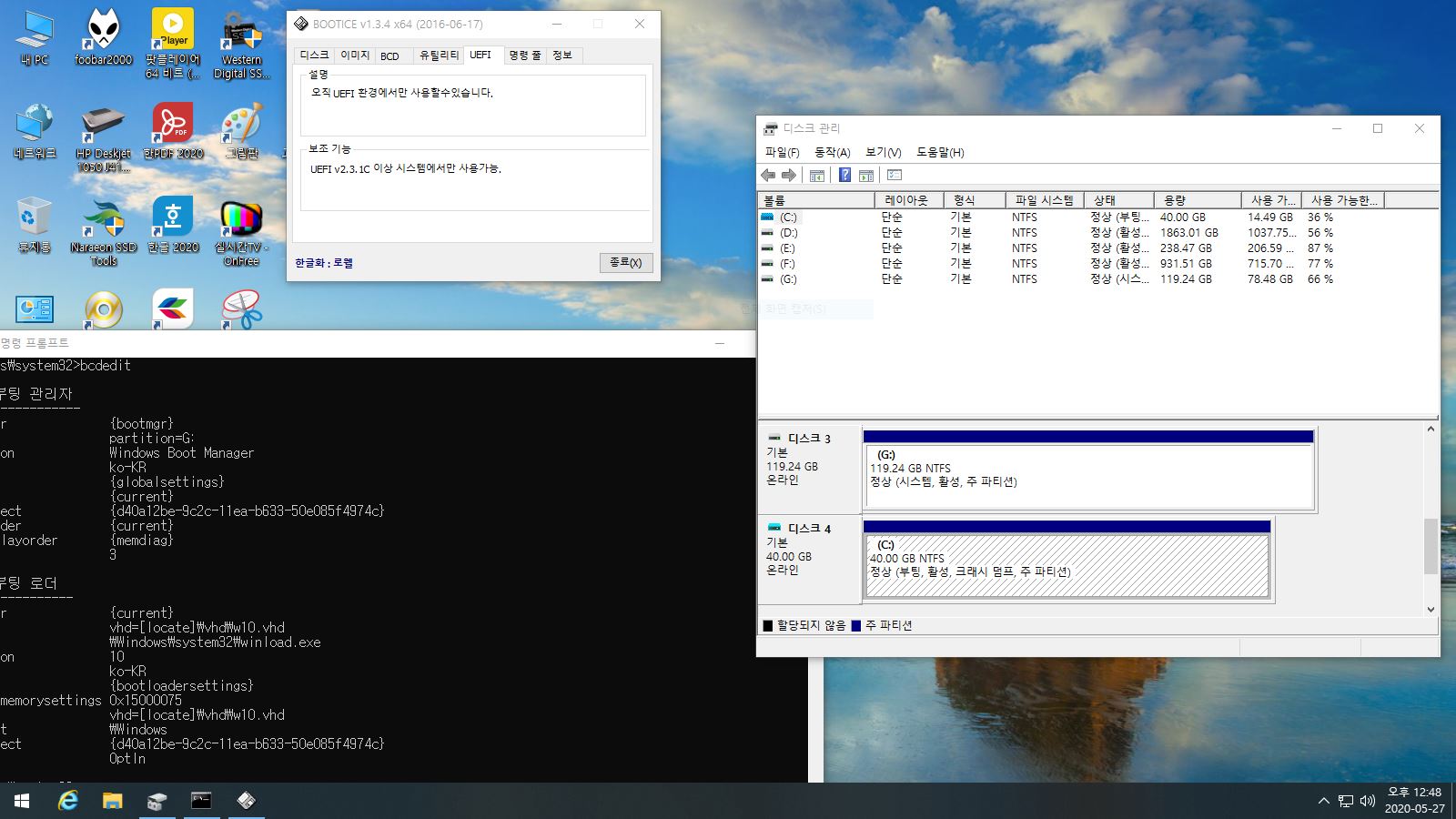Open the 동작(A) menu in Disk Management
The width and height of the screenshot is (1456, 819).
click(832, 152)
